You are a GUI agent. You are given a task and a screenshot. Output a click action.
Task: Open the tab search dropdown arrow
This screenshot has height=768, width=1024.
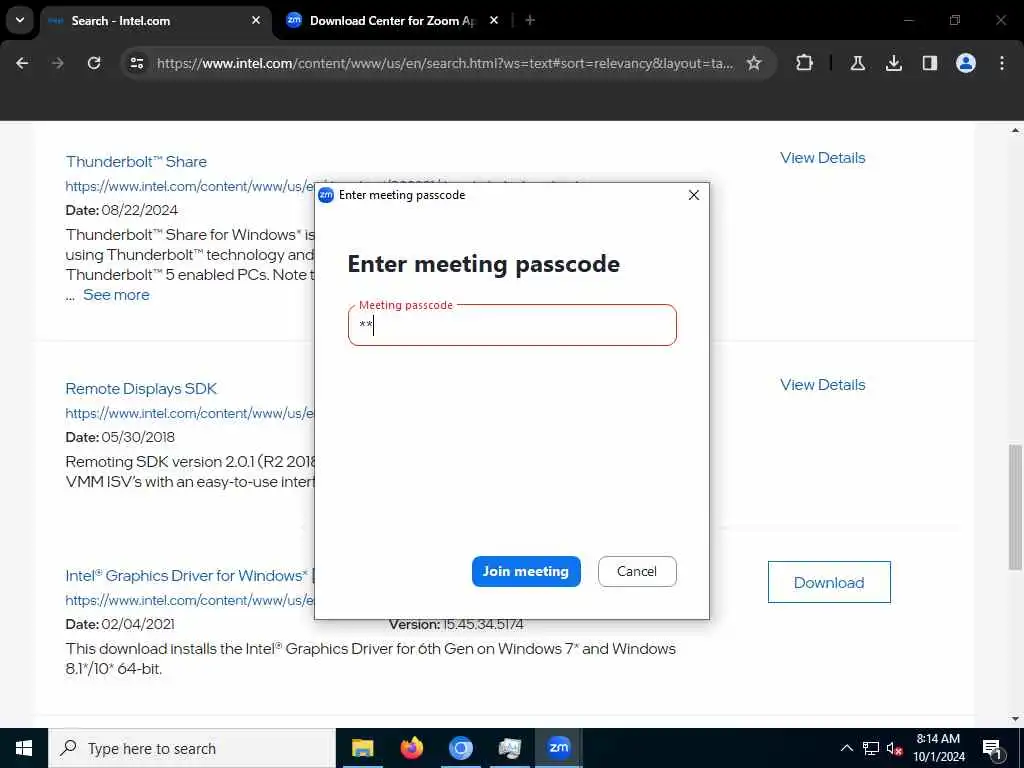(x=20, y=20)
